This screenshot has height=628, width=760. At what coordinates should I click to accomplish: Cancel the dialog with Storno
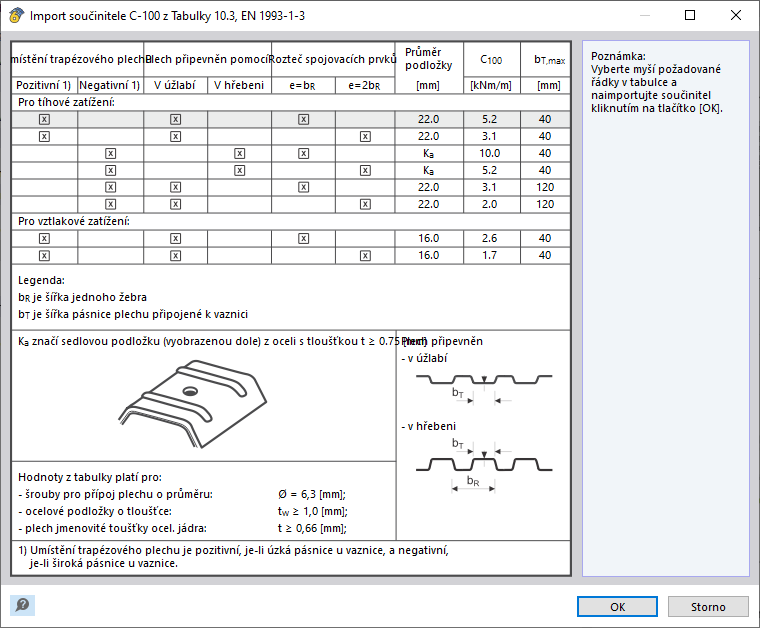[708, 607]
